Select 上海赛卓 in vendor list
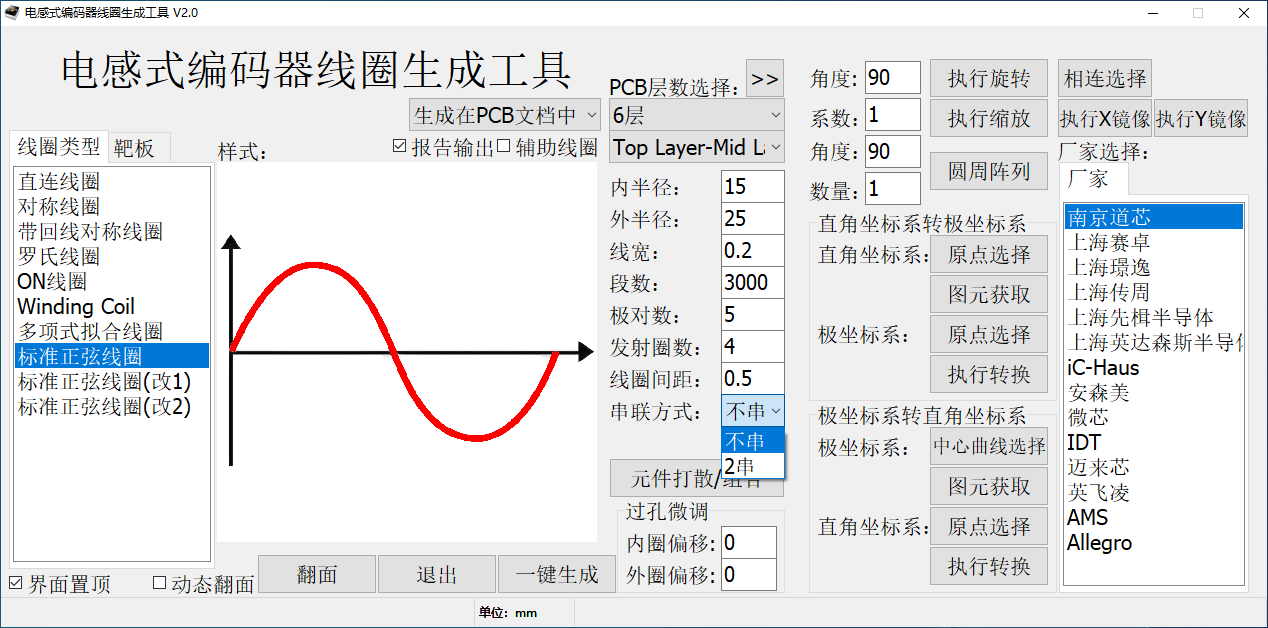 (x=1154, y=242)
